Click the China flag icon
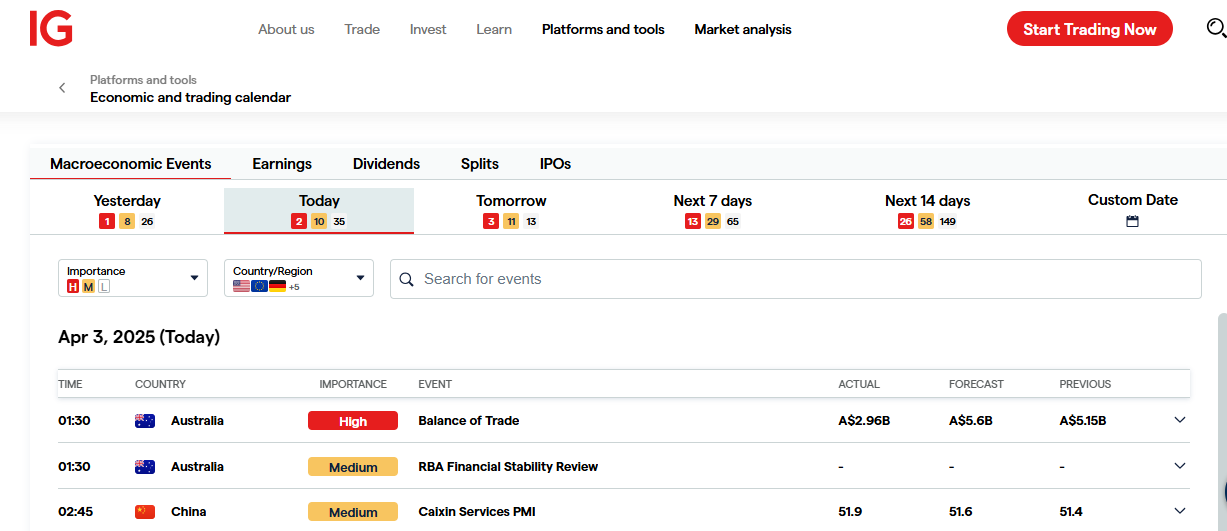The width and height of the screenshot is (1227, 531). [145, 512]
